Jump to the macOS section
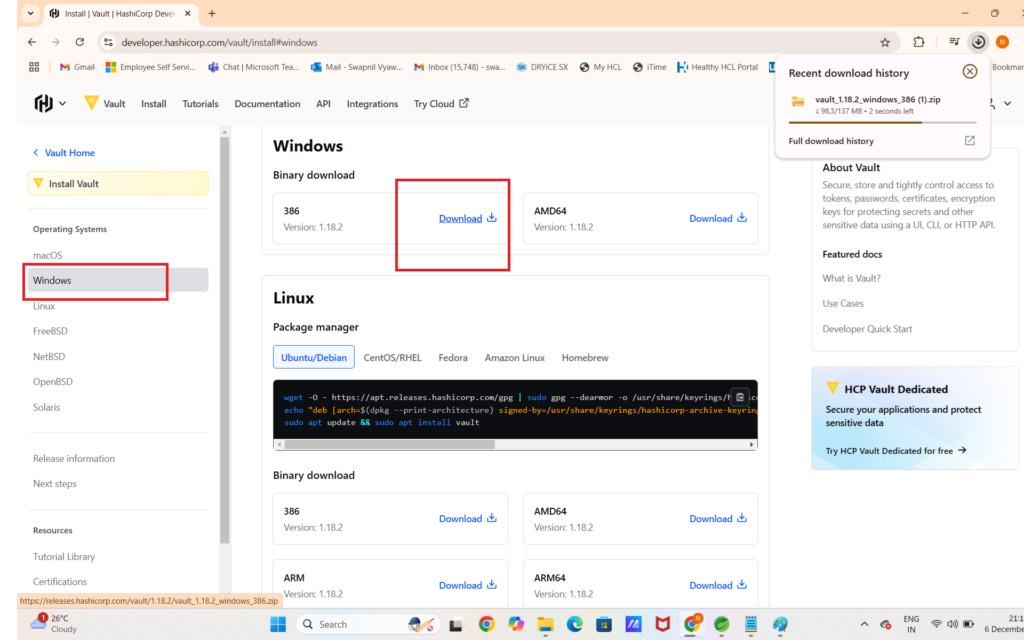The width and height of the screenshot is (1024, 640). click(x=48, y=255)
